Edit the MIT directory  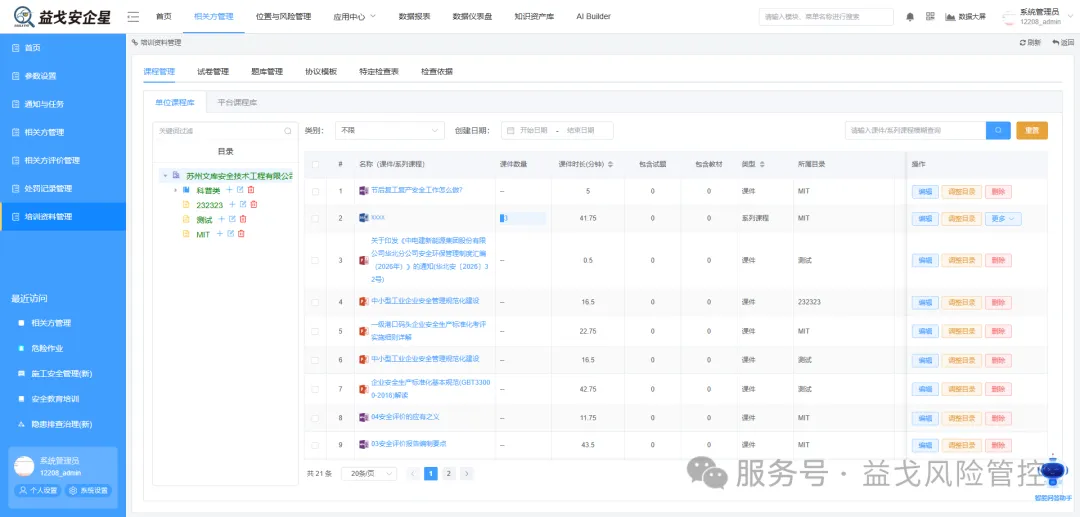(x=230, y=234)
